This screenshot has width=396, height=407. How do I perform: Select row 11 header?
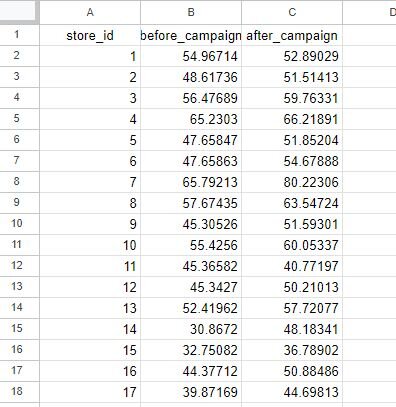pyautogui.click(x=19, y=245)
